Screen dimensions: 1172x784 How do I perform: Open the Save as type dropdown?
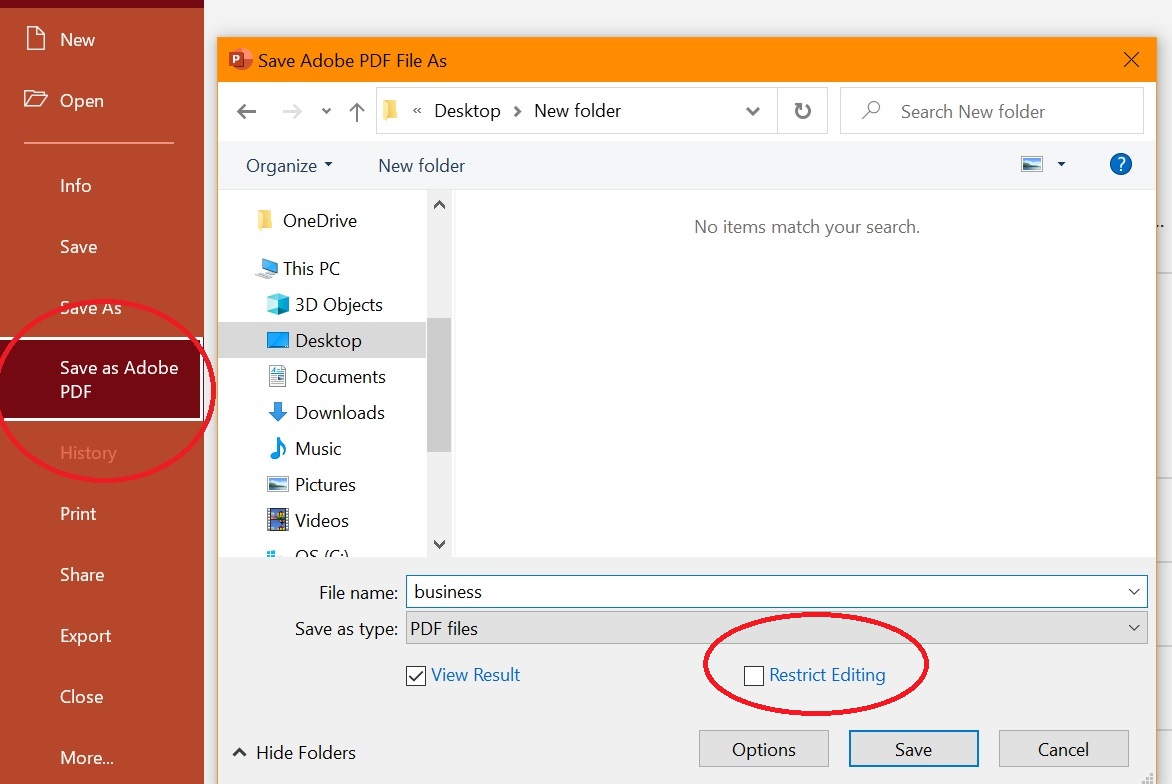point(1134,628)
